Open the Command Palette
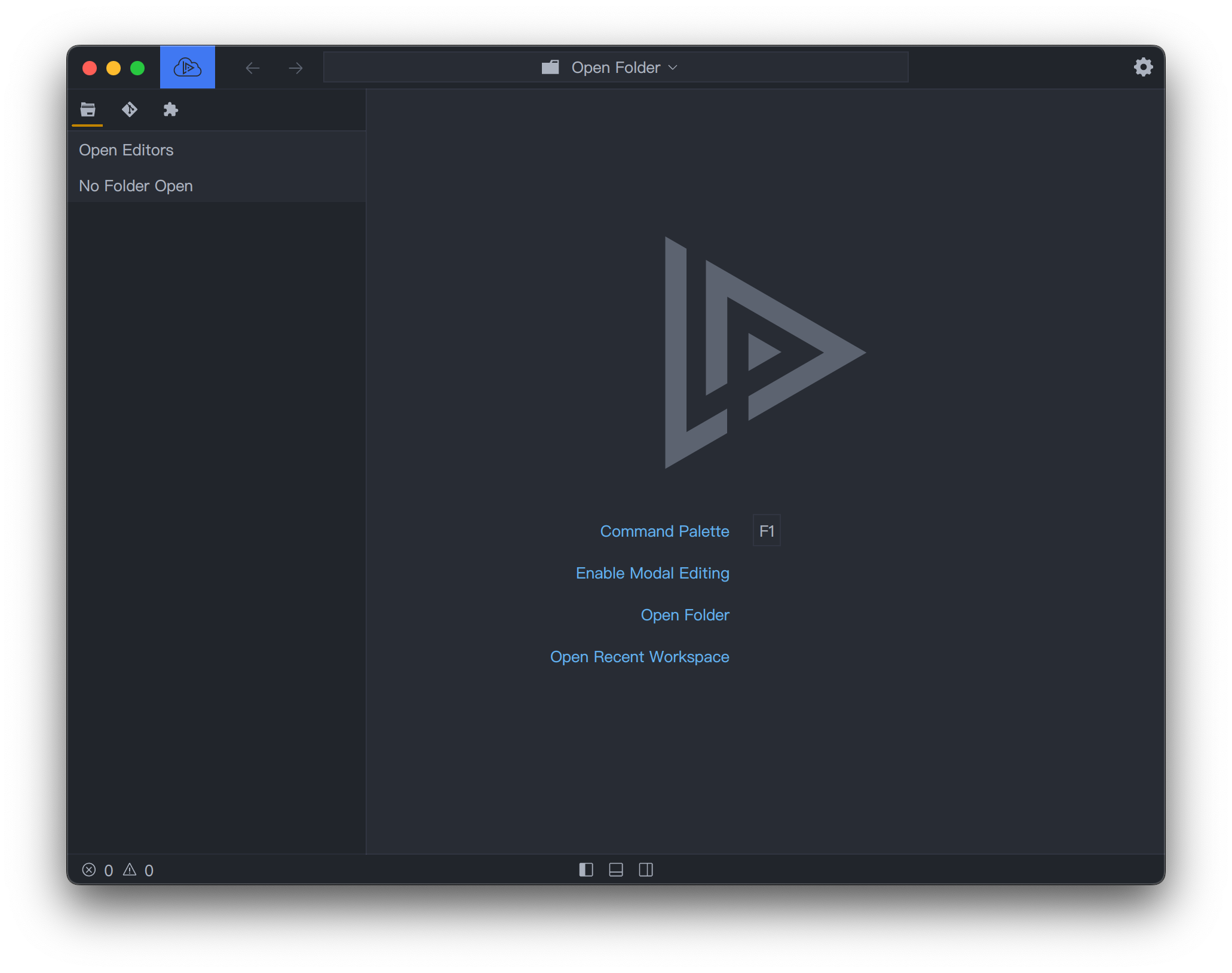Viewport: 1232px width, 973px height. (x=664, y=531)
